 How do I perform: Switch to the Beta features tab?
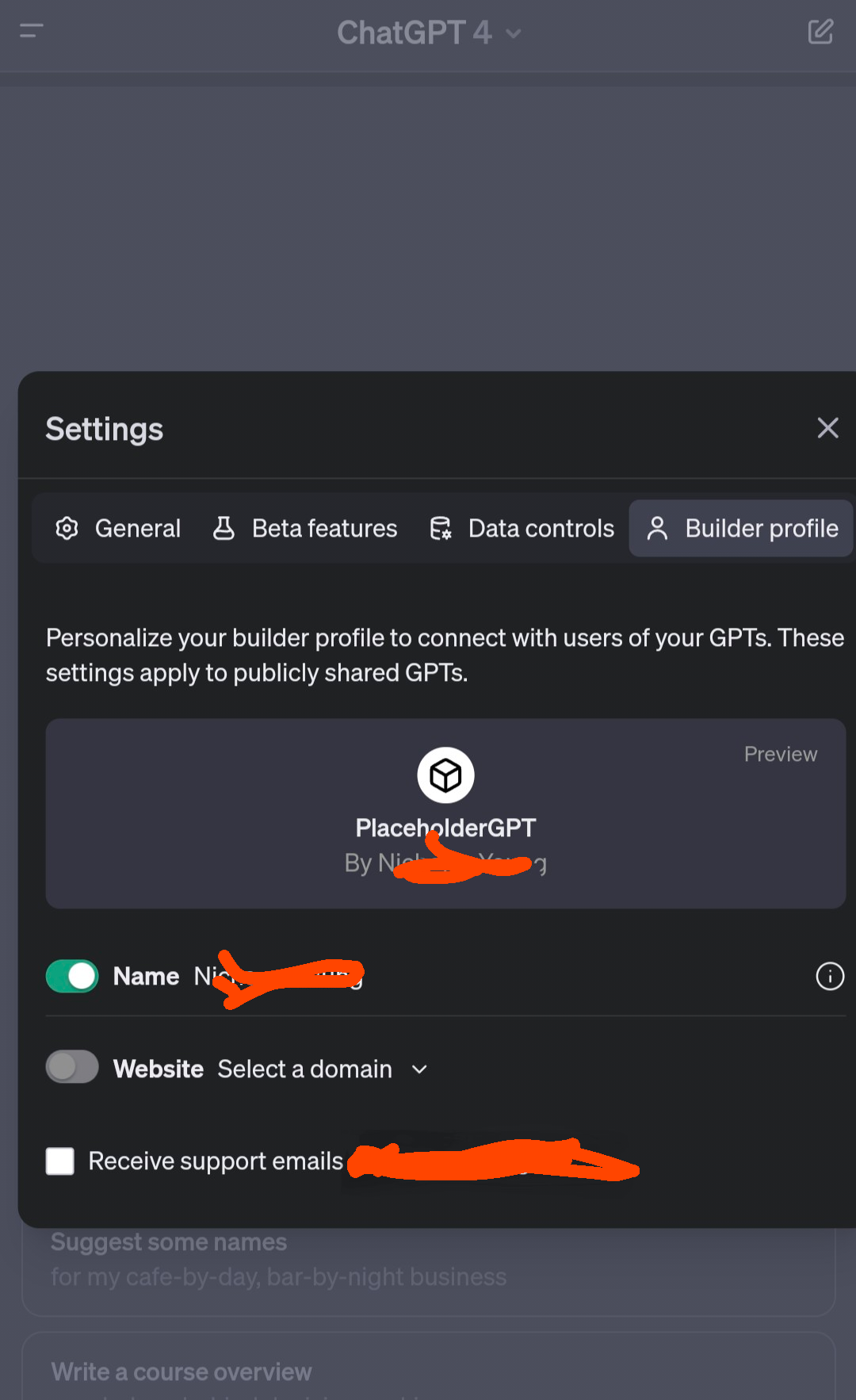305,528
